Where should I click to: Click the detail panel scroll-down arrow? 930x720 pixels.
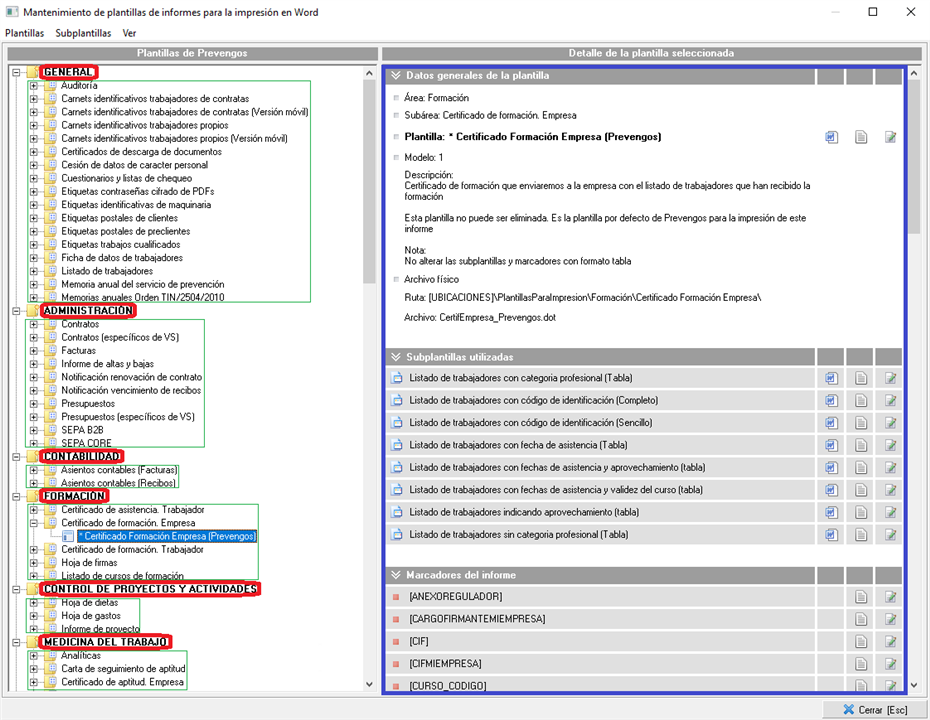click(914, 686)
